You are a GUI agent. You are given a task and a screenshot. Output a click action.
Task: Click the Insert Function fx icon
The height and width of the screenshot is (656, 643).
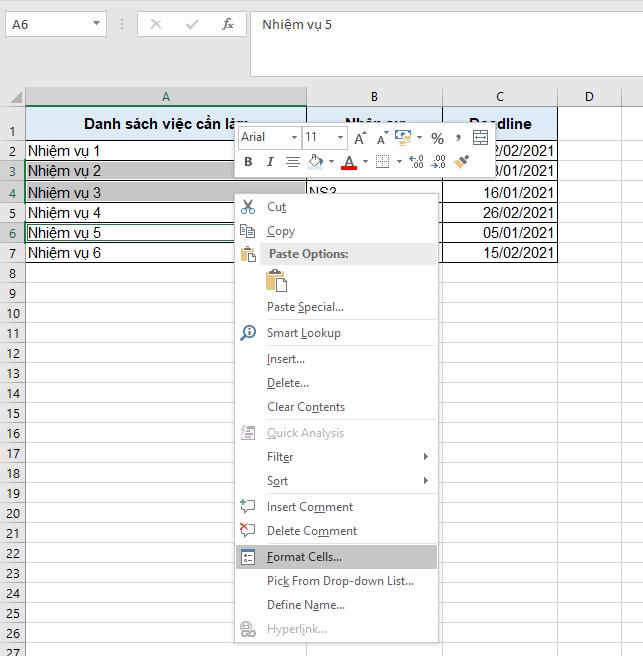coord(228,24)
